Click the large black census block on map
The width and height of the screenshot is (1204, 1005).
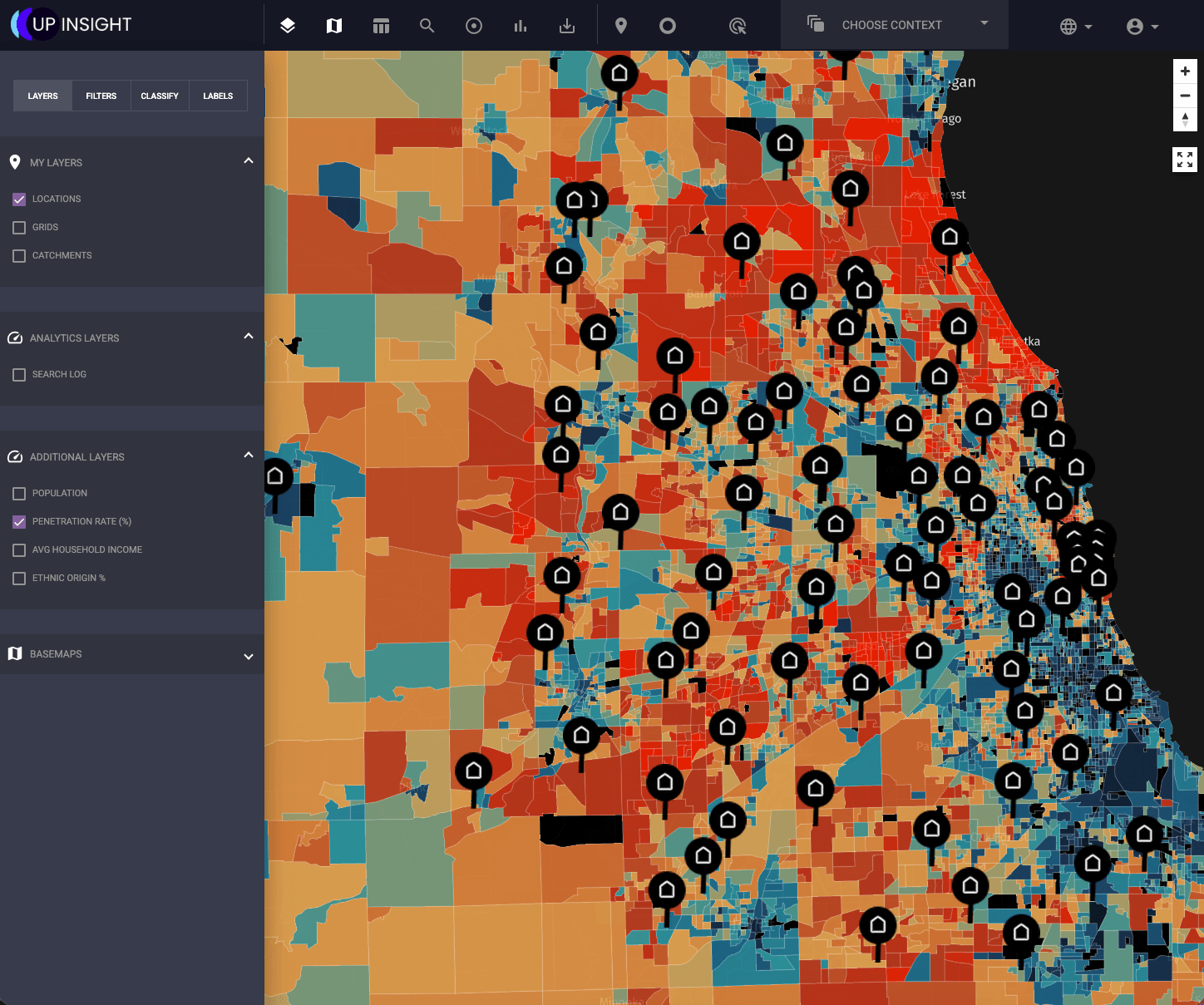[581, 830]
